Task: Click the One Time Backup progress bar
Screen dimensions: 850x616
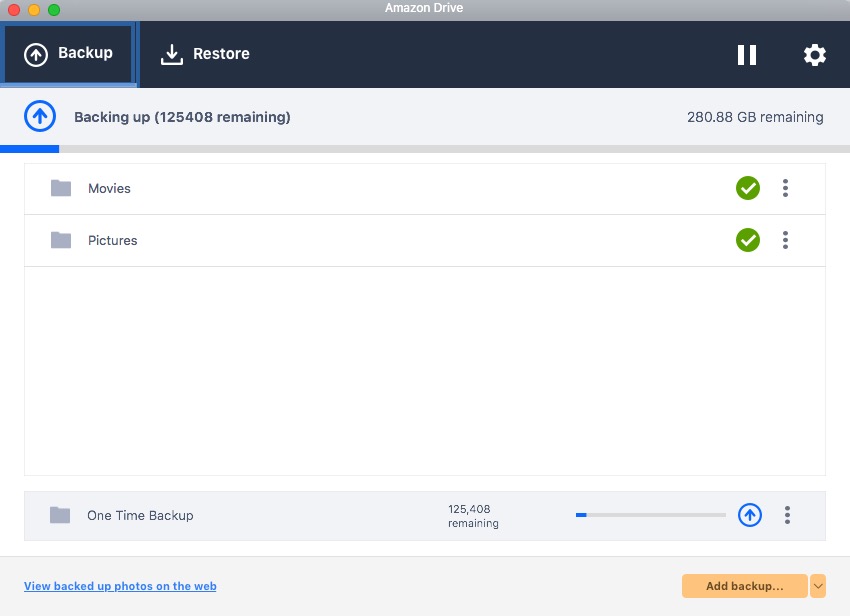Action: (x=651, y=515)
